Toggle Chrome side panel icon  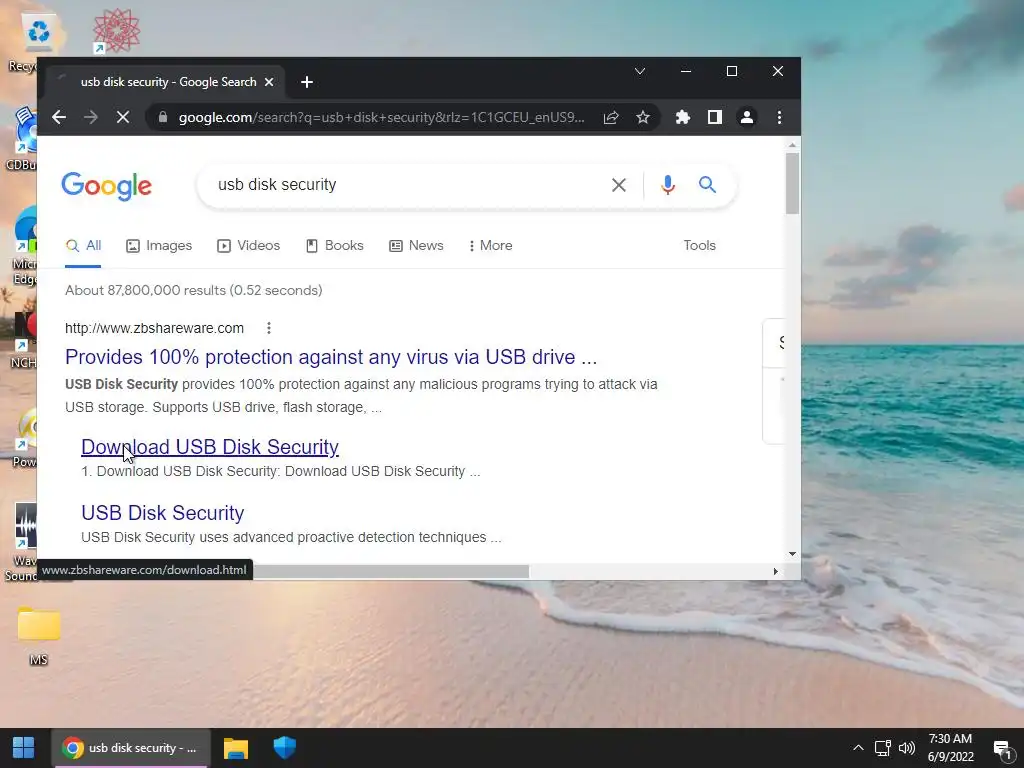[x=714, y=118]
